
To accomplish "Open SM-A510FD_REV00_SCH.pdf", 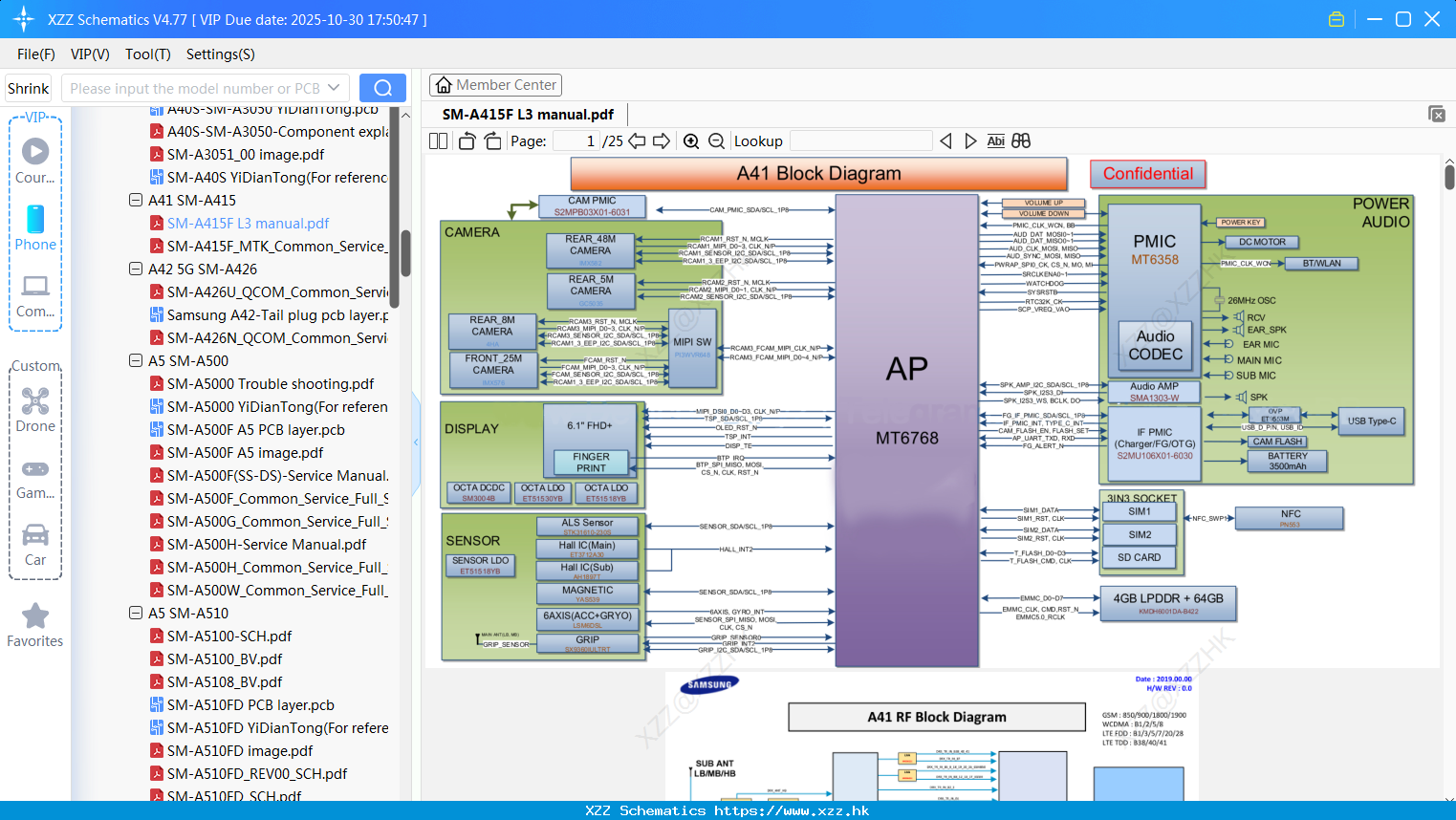I will coord(257,774).
